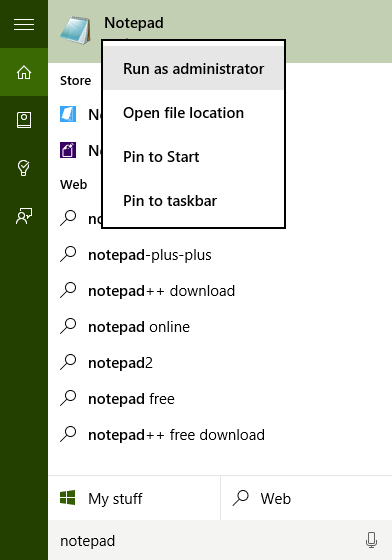Select the Home icon in sidebar
Viewport: 392px width, 560px height.
pyautogui.click(x=24, y=72)
